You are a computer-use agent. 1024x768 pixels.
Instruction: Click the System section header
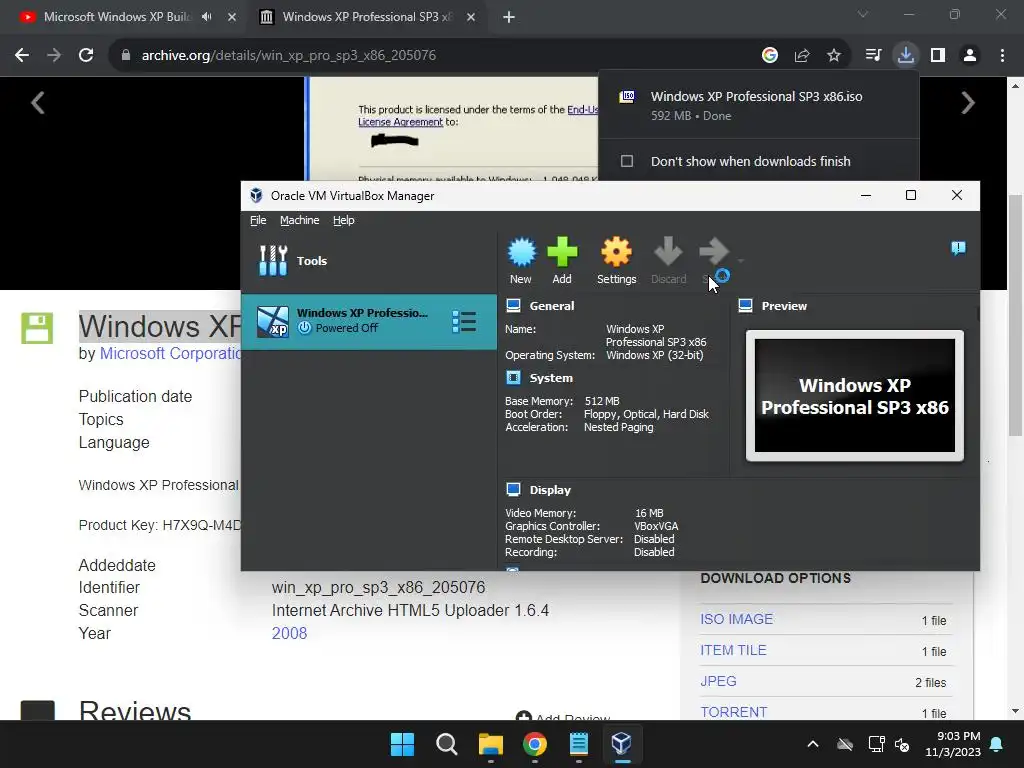pos(551,378)
